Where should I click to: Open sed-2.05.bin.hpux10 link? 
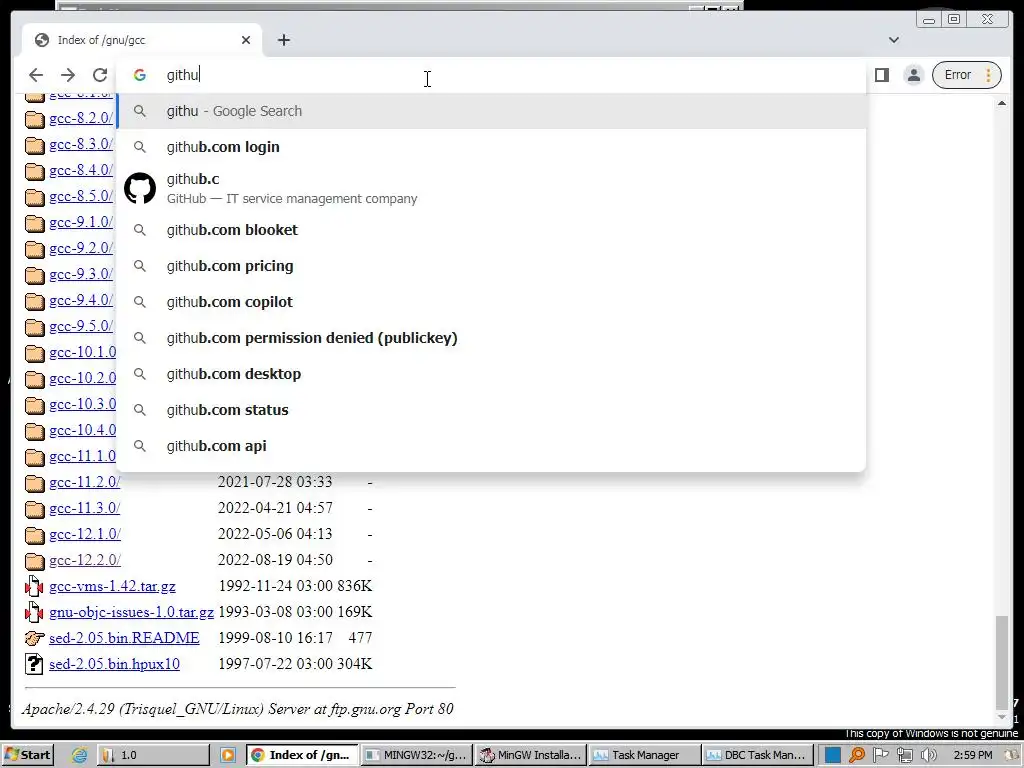click(114, 664)
